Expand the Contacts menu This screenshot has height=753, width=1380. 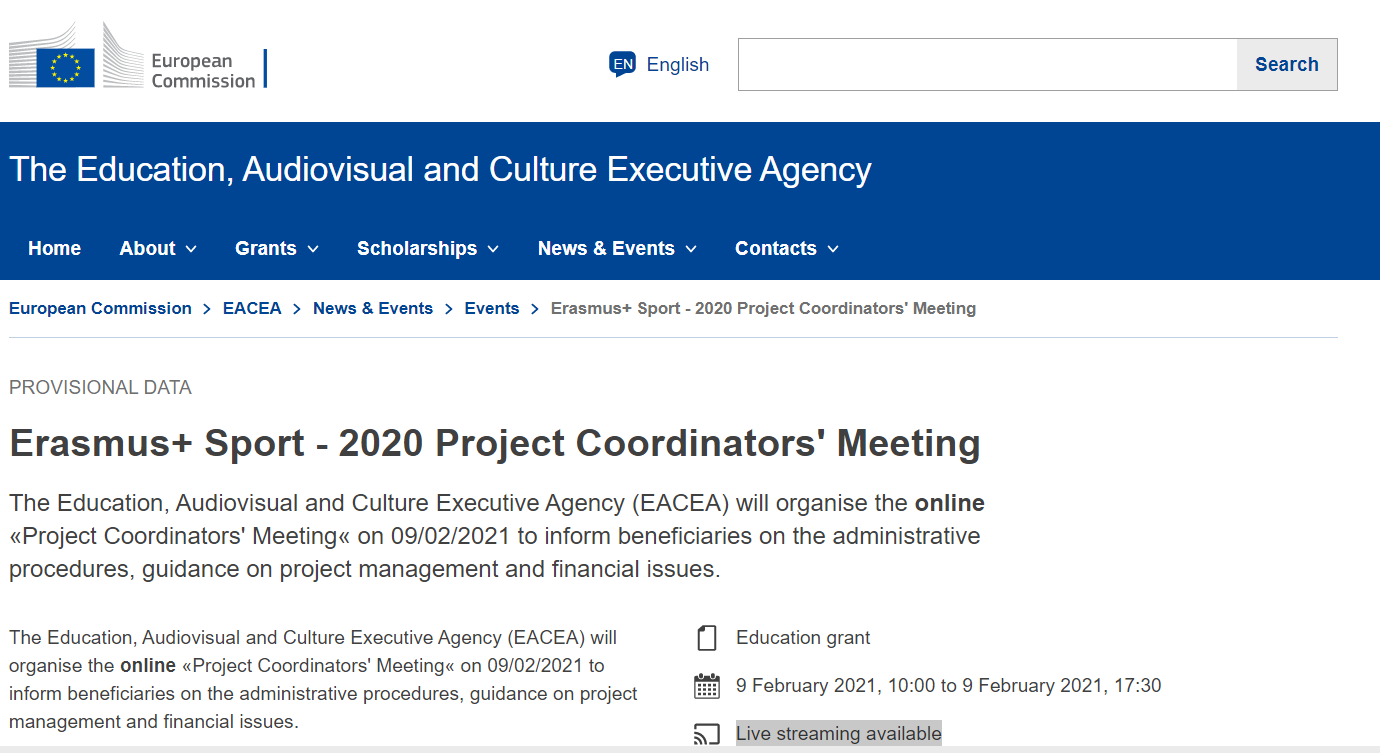pyautogui.click(x=787, y=249)
